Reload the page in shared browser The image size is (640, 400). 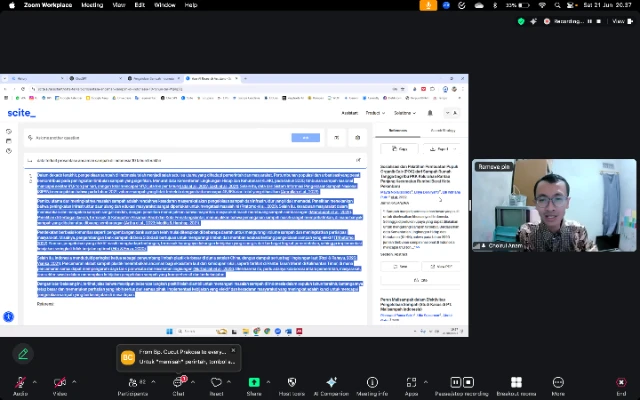coord(23,89)
